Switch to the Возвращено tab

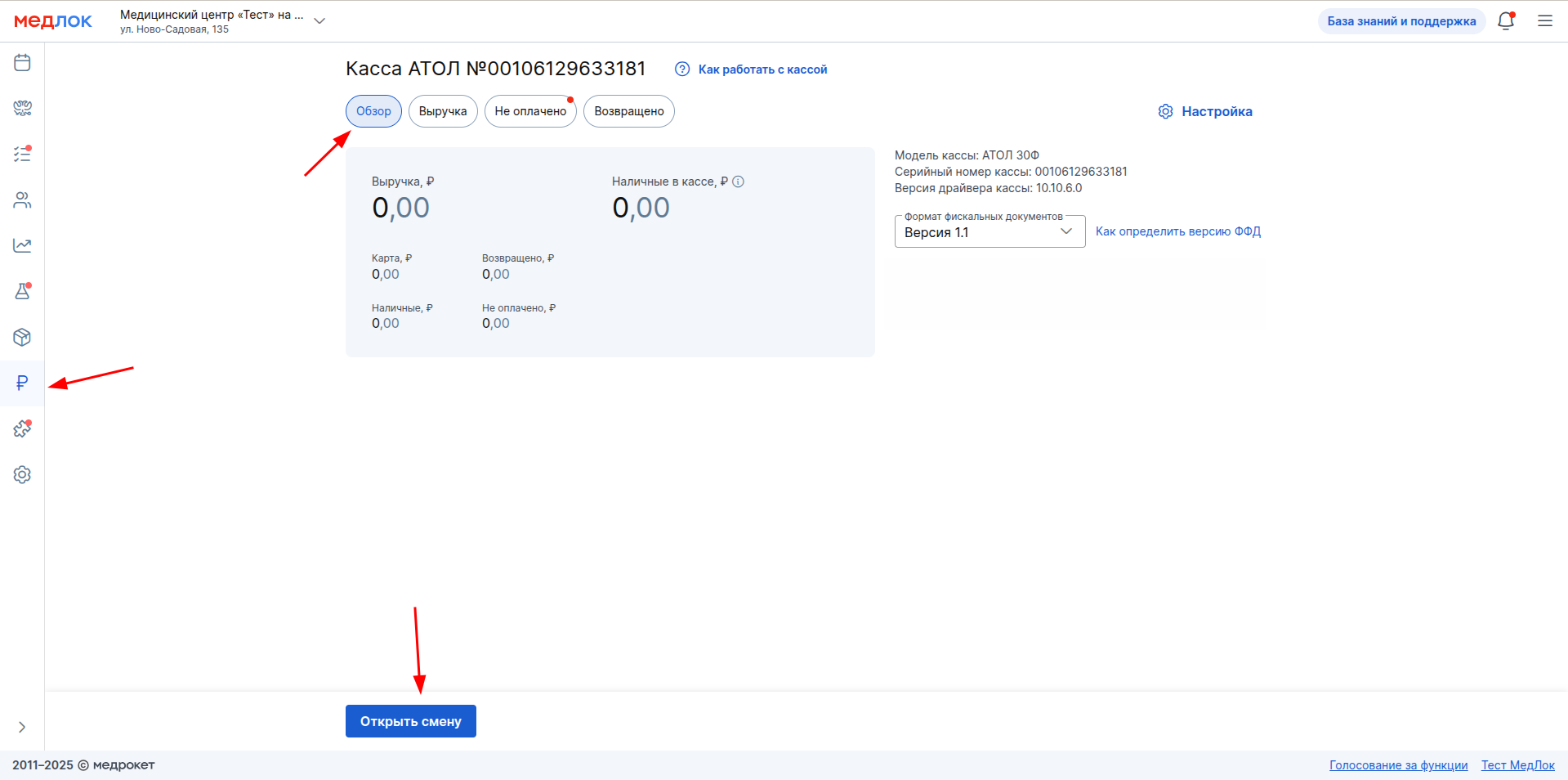tap(629, 111)
